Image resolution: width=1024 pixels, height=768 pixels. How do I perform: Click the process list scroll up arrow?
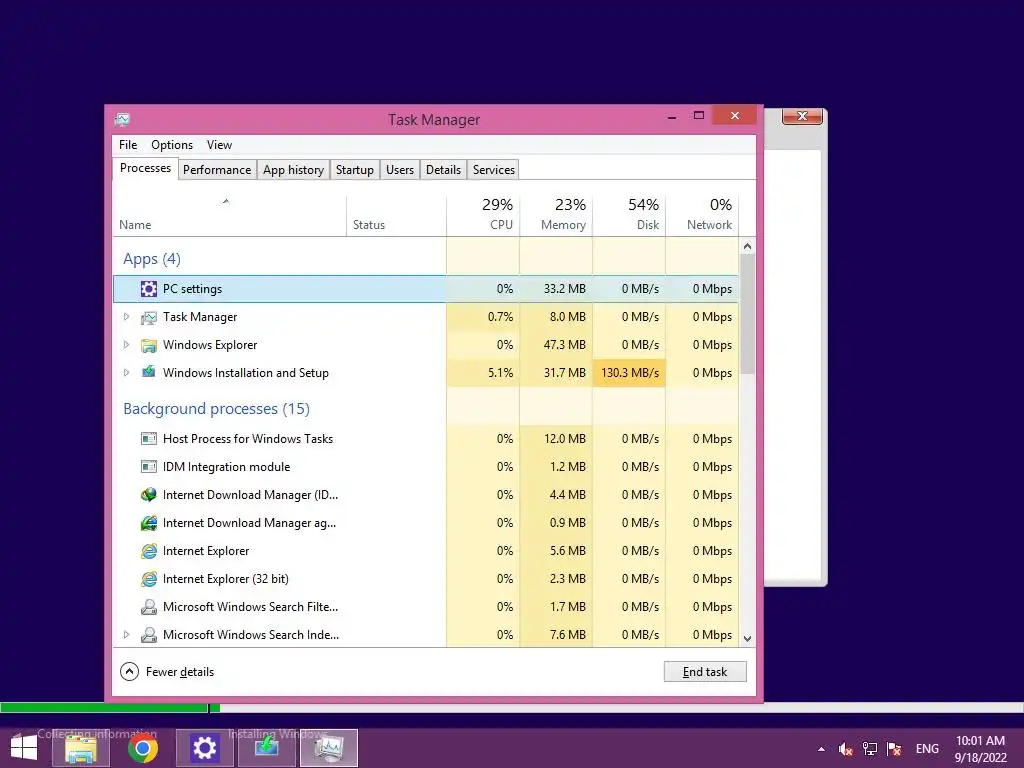pyautogui.click(x=748, y=246)
